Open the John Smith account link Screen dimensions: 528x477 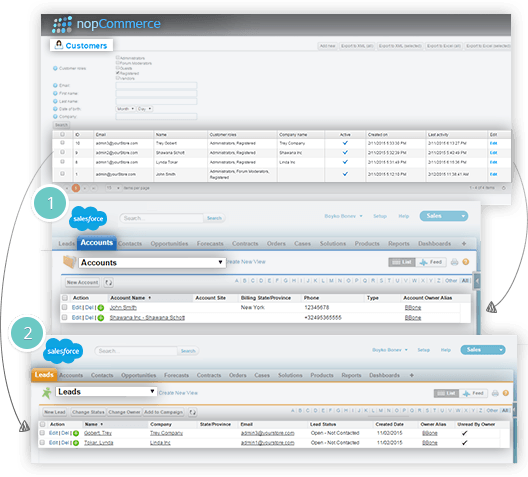(x=123, y=307)
